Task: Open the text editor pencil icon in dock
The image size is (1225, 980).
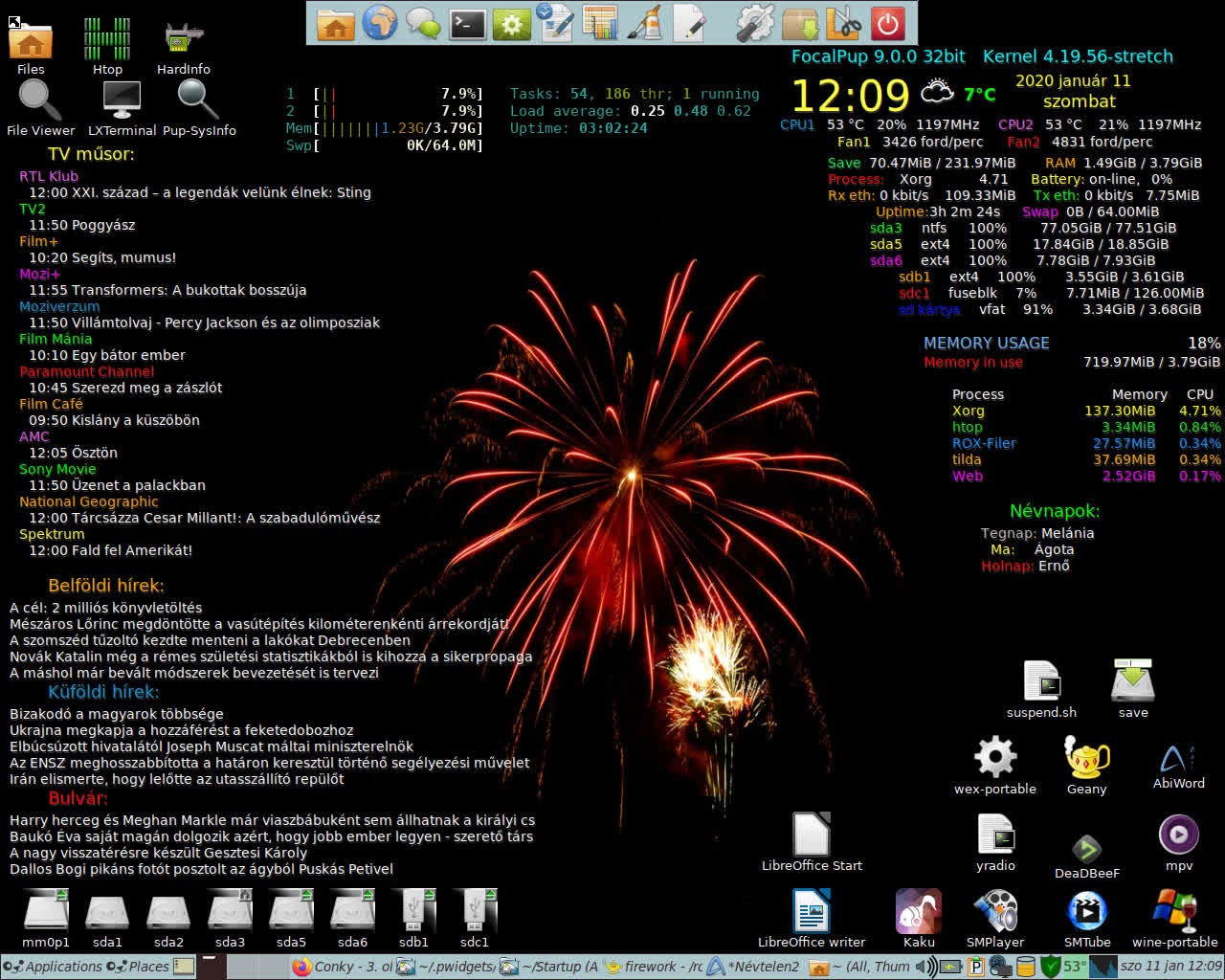Action: pos(690,23)
